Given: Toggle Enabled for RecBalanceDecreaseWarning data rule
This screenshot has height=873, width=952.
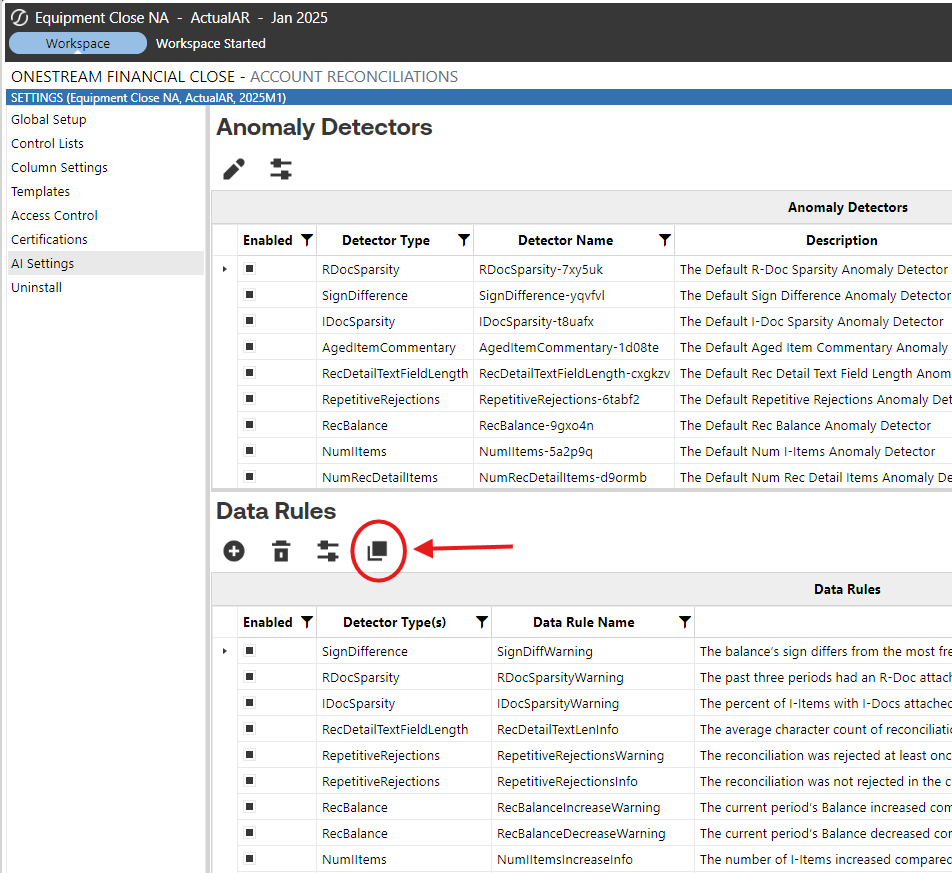Looking at the screenshot, I should [x=249, y=832].
